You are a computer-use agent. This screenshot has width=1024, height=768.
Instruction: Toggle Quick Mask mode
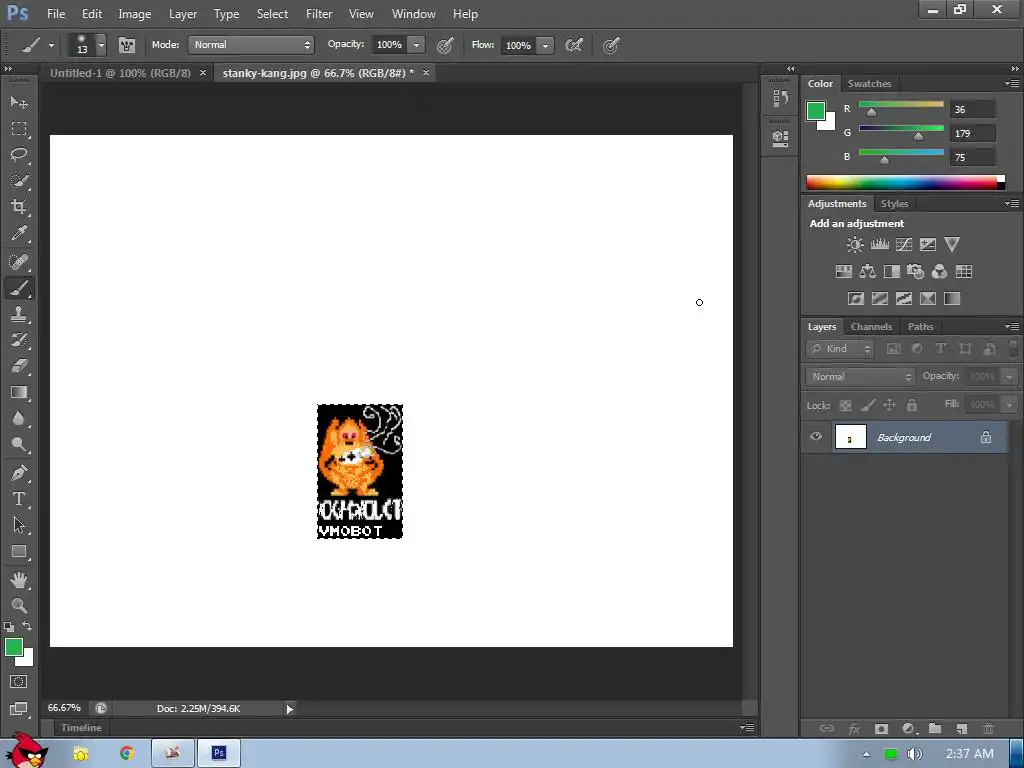click(x=19, y=682)
